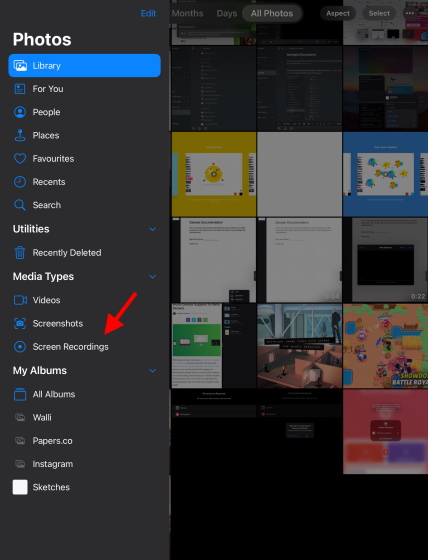The height and width of the screenshot is (560, 428).
Task: Select the Library row label
Action: pyautogui.click(x=46, y=66)
